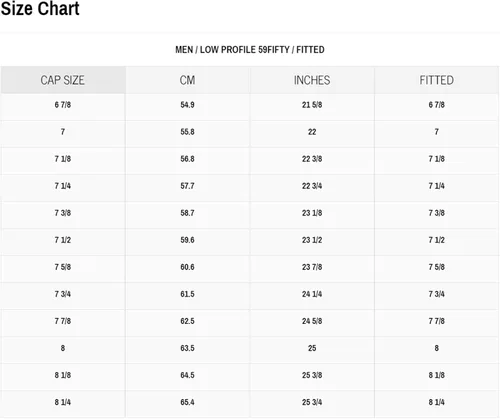Select fitted size 7 5/8 cell
The width and height of the screenshot is (500, 419).
pos(437,267)
